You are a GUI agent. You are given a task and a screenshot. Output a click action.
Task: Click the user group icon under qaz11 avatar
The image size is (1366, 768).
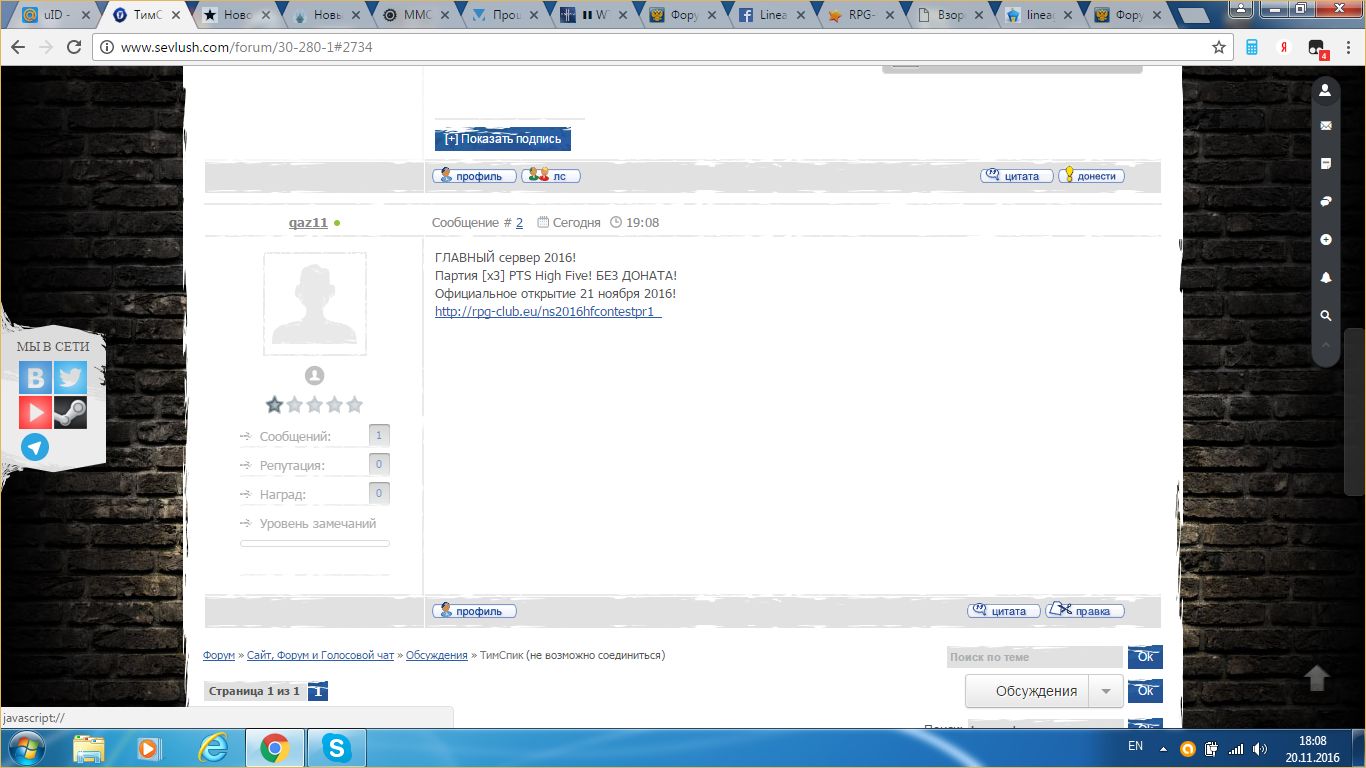(x=314, y=376)
